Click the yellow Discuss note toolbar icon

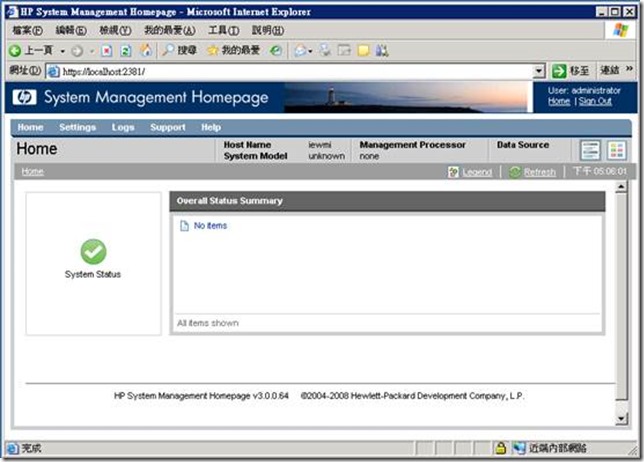click(x=363, y=51)
